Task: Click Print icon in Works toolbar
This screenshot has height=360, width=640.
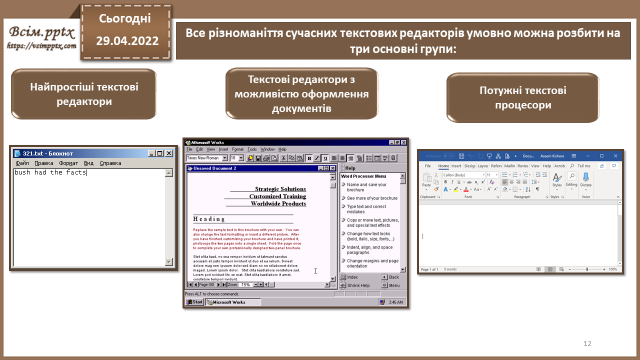Action: pos(266,158)
